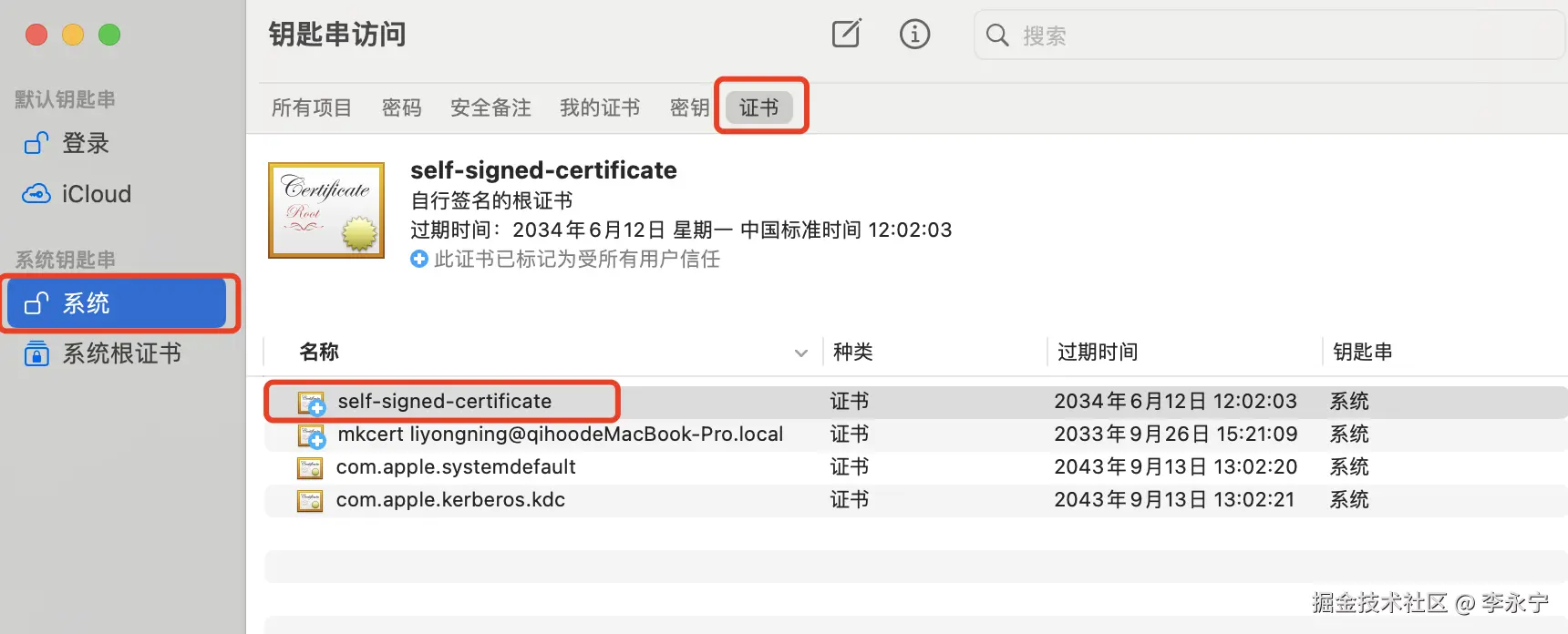The height and width of the screenshot is (634, 1568).
Task: Select the com.apple.systemdefault row
Action: point(915,467)
